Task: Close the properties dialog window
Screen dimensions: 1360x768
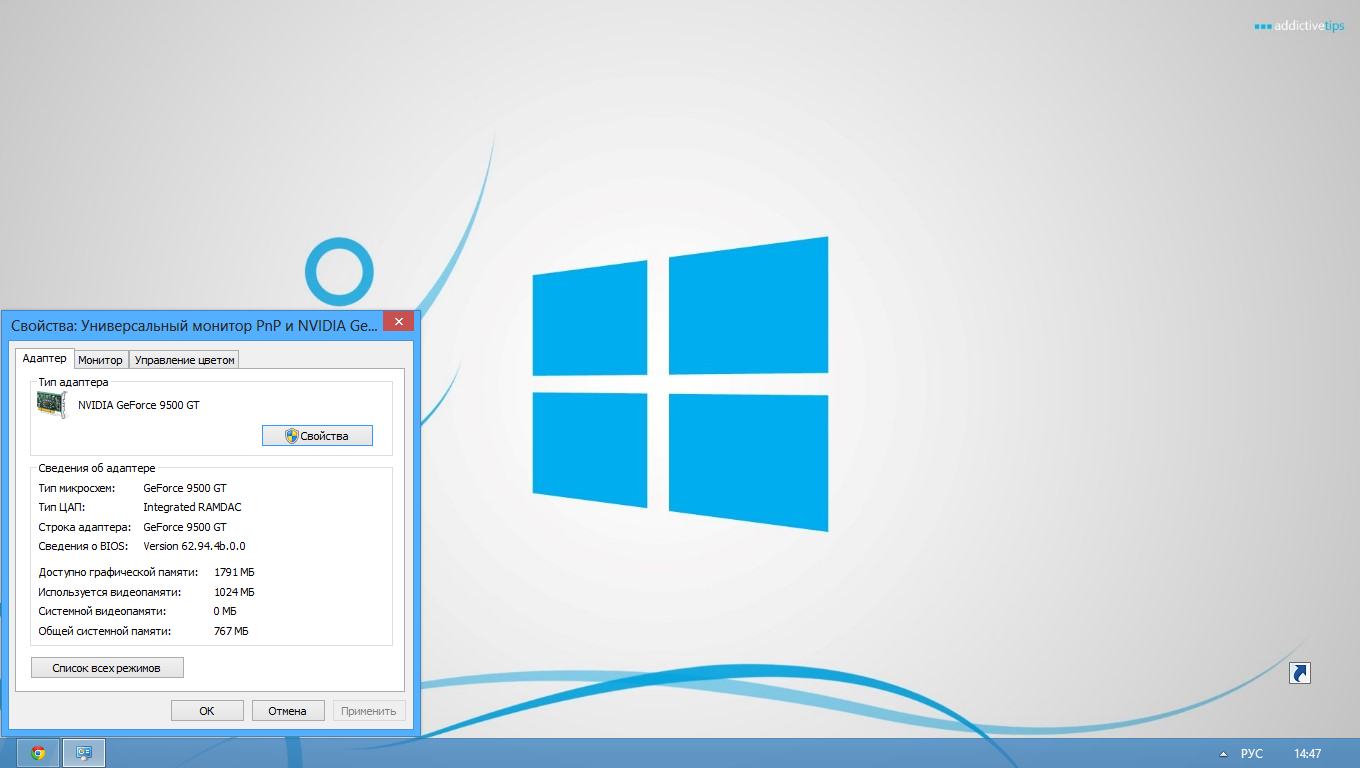Action: [398, 322]
